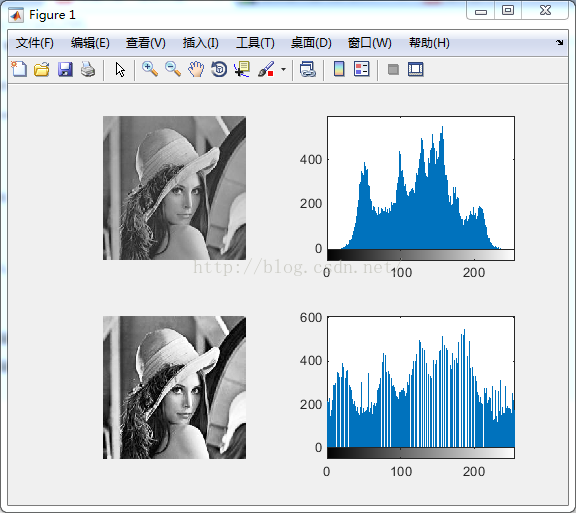Image resolution: width=576 pixels, height=513 pixels.
Task: Select the original Lena image at the top
Action: [174, 188]
